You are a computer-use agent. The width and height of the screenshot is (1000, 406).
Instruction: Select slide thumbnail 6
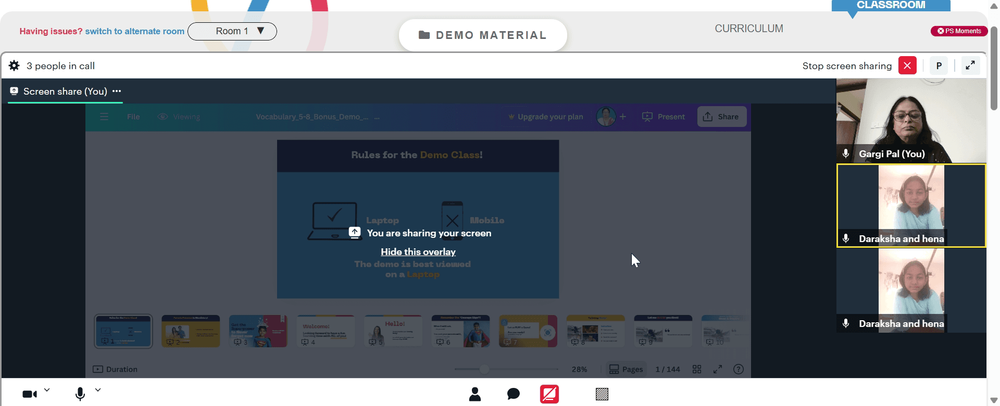click(x=460, y=331)
